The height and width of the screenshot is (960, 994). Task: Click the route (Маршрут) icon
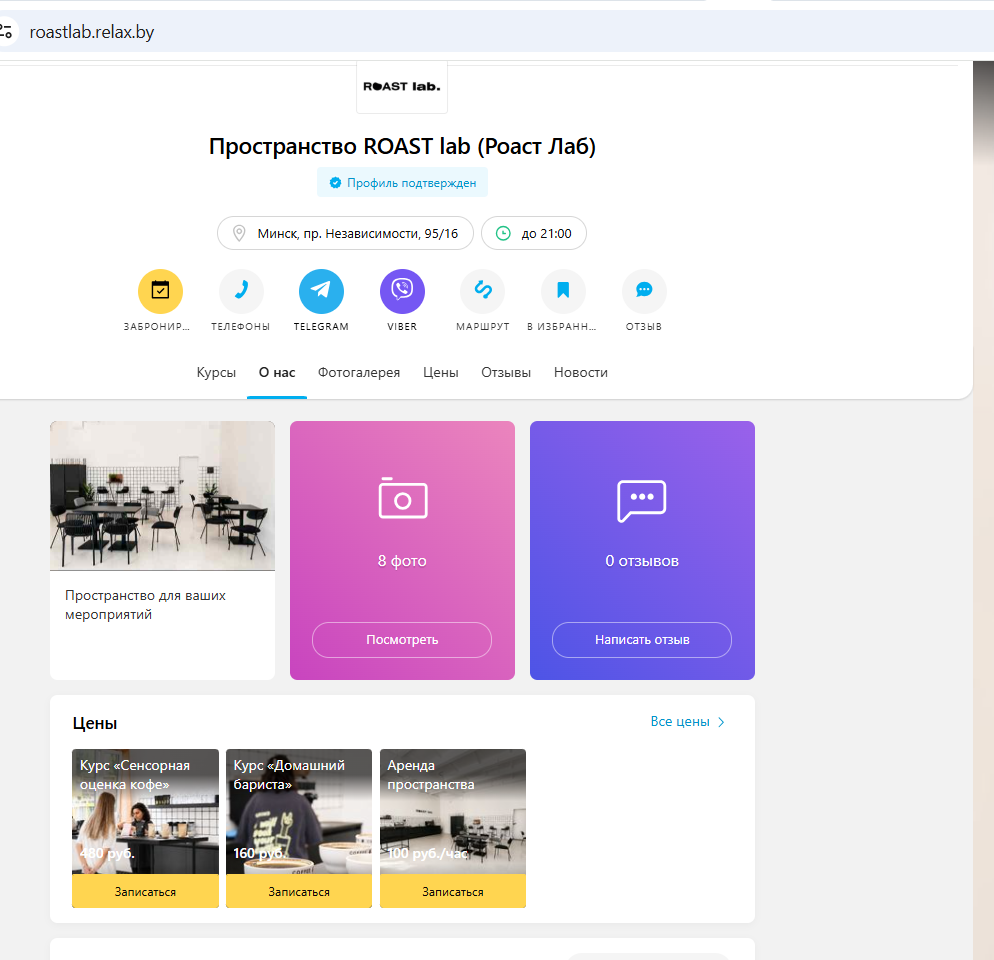pos(482,291)
